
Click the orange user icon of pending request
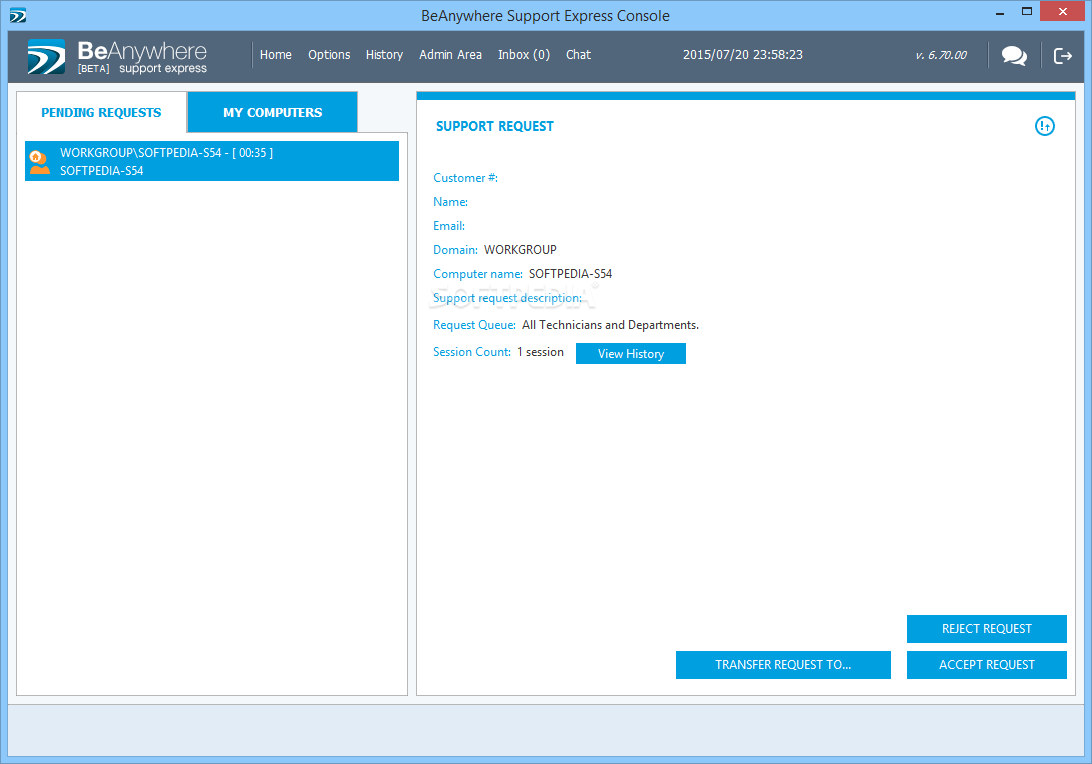[40, 162]
